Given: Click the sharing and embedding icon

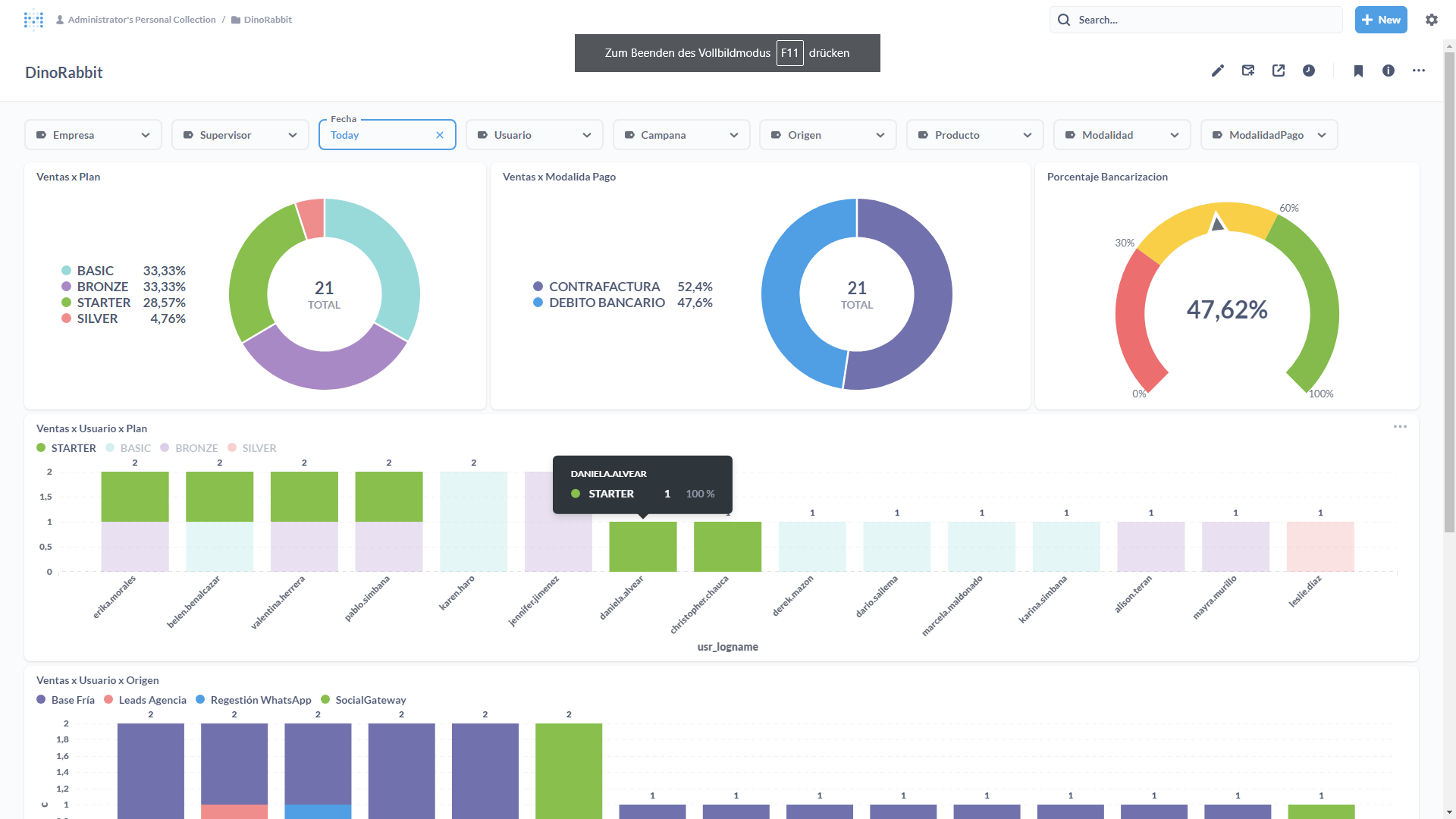Looking at the screenshot, I should 1279,71.
